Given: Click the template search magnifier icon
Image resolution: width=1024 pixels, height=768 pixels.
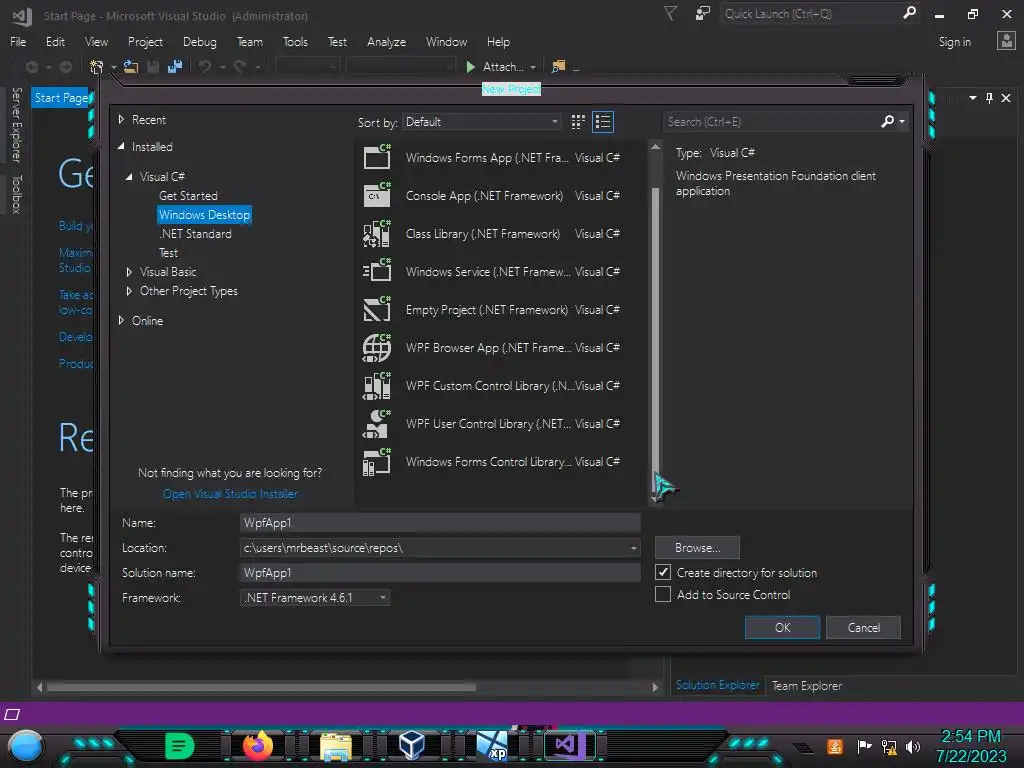Looking at the screenshot, I should (888, 121).
